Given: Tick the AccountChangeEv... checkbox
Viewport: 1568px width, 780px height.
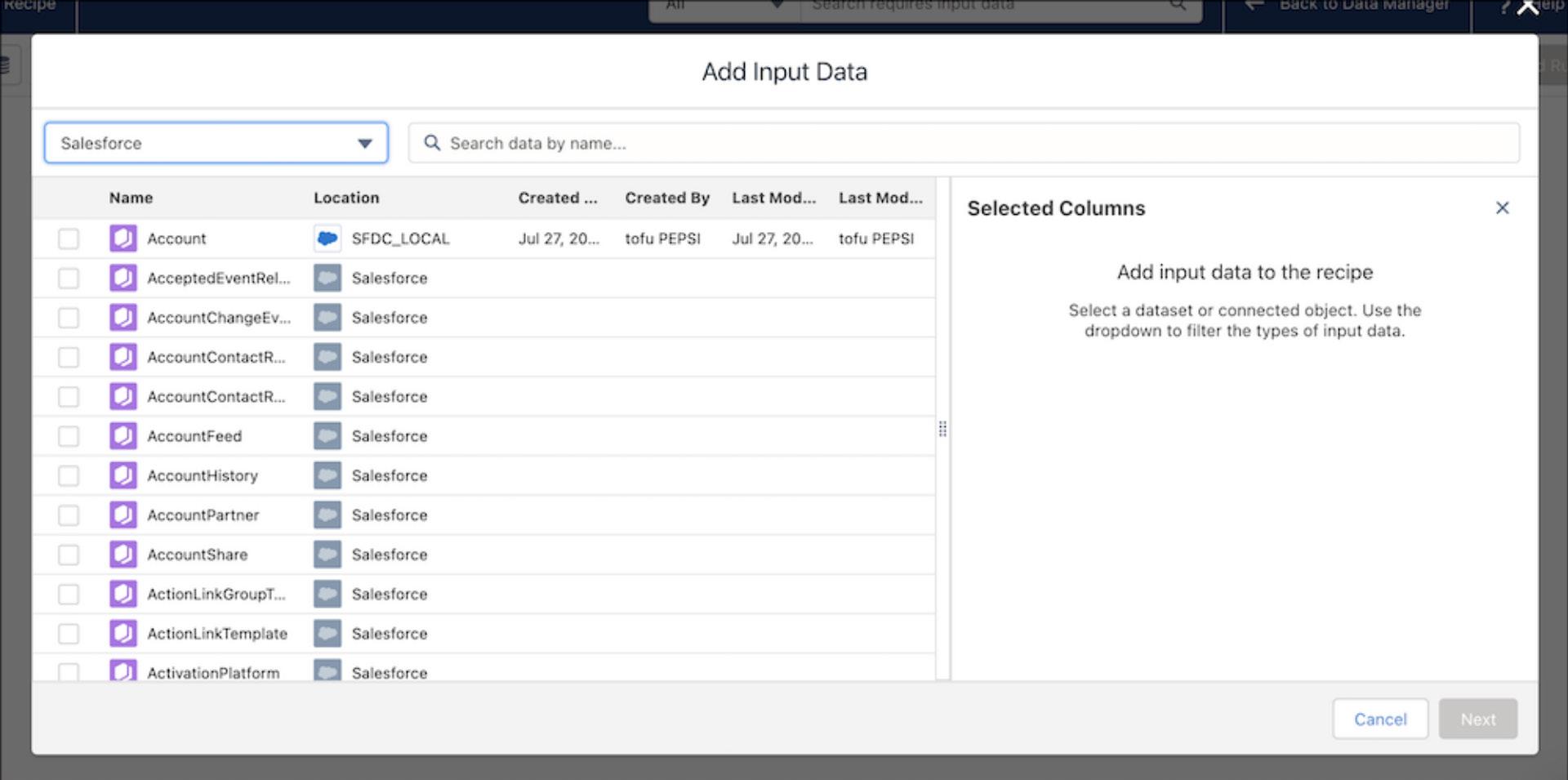Looking at the screenshot, I should [69, 318].
